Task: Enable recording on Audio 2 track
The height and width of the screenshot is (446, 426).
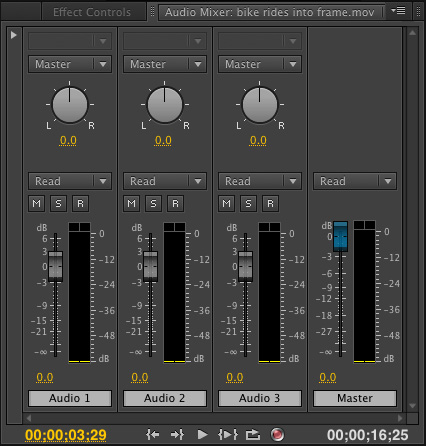Action: 175,203
